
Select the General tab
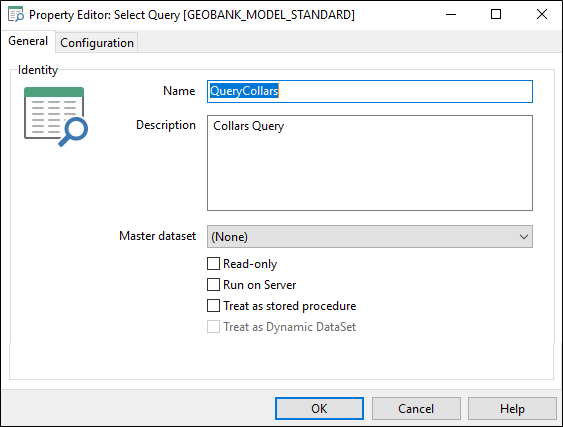tap(28, 41)
